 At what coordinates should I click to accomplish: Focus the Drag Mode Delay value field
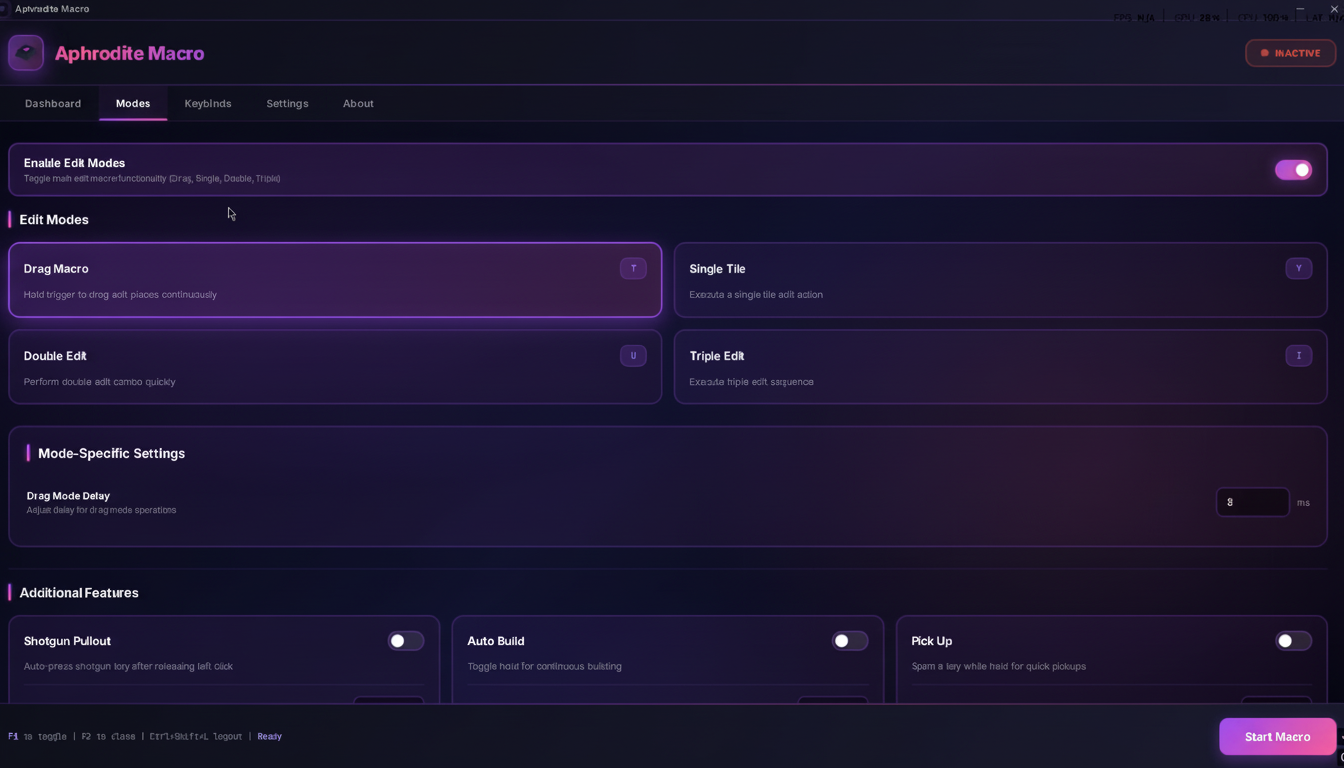[x=1252, y=502]
